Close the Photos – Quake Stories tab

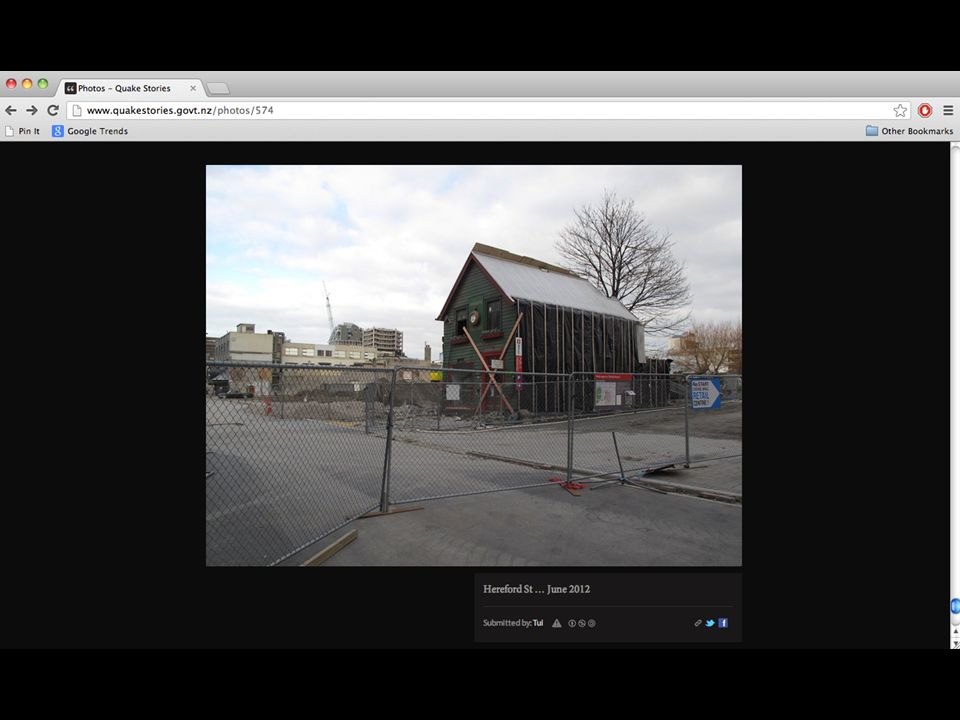(x=193, y=88)
